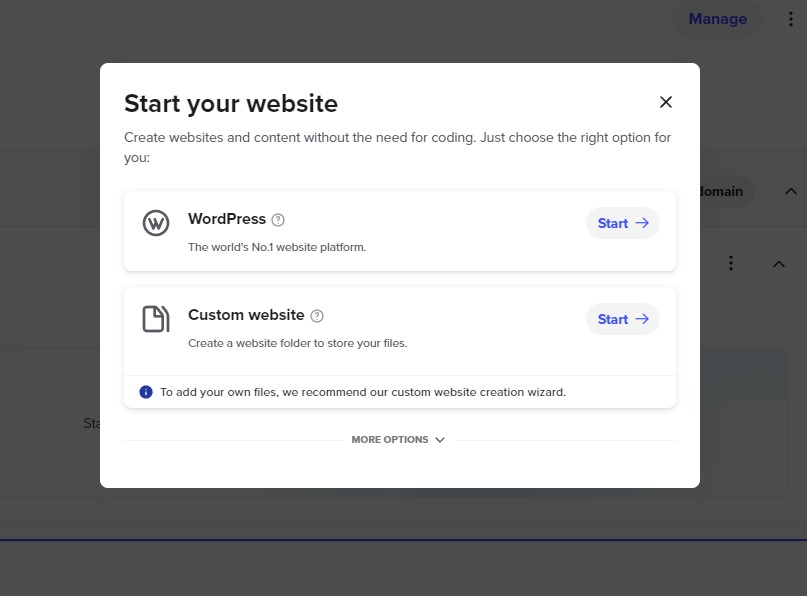This screenshot has width=807, height=596.
Task: Expand MORE OPTIONS section
Action: coord(398,440)
